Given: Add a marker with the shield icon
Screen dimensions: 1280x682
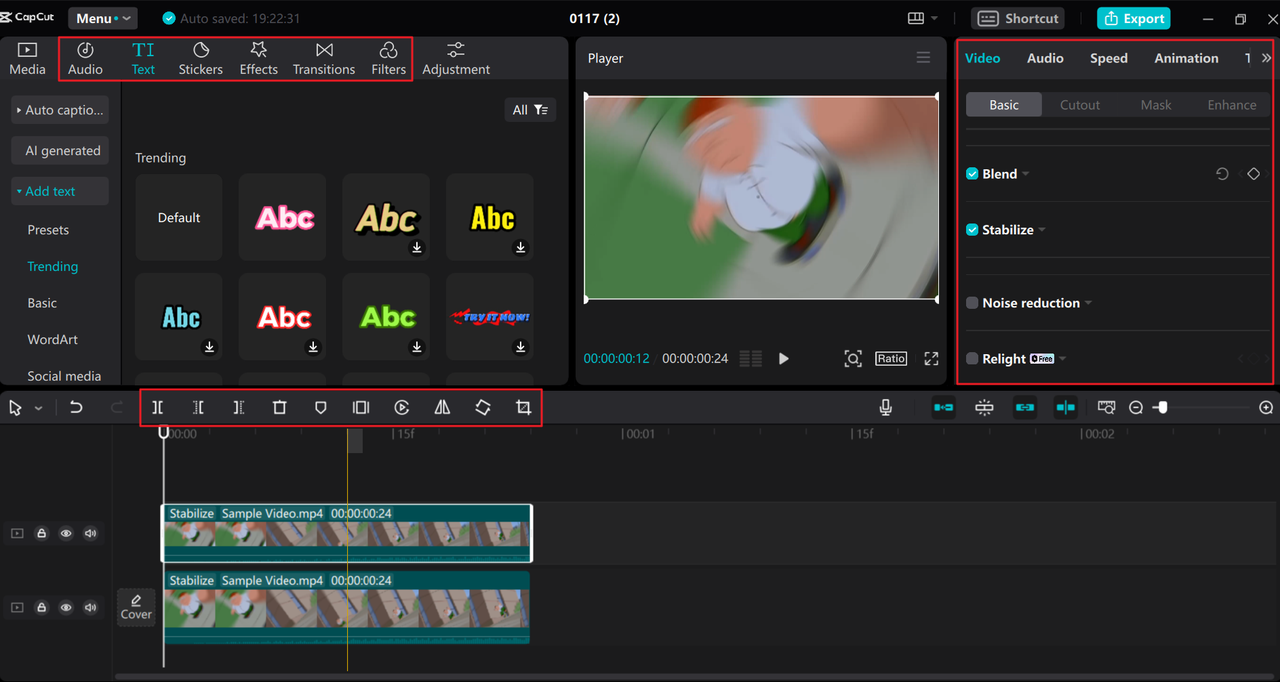Looking at the screenshot, I should 321,407.
